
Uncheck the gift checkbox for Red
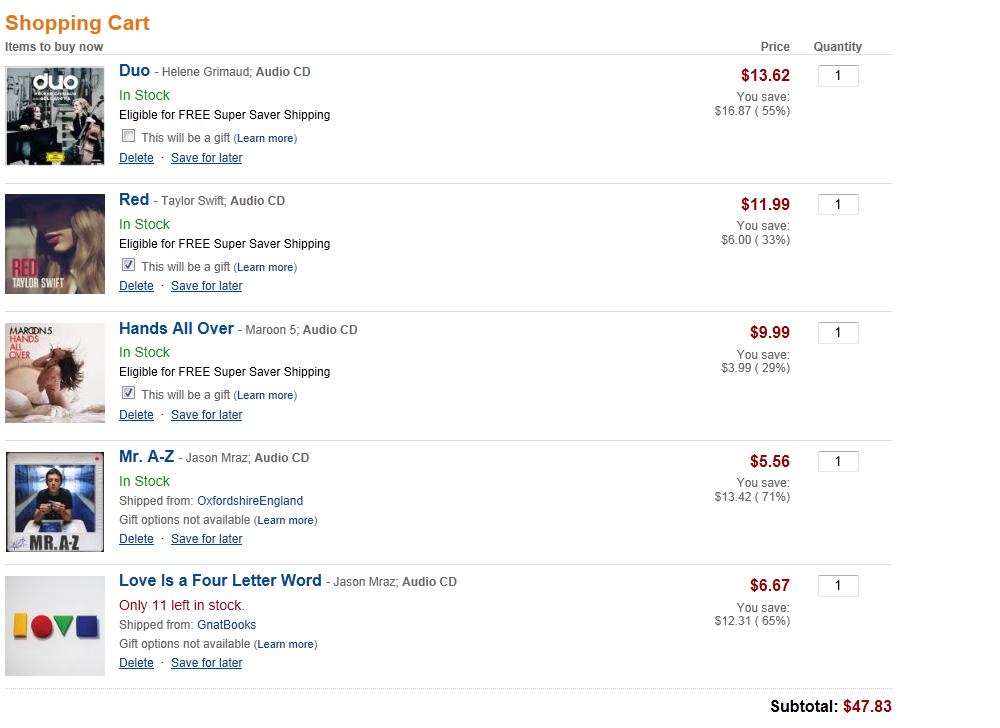point(128,265)
